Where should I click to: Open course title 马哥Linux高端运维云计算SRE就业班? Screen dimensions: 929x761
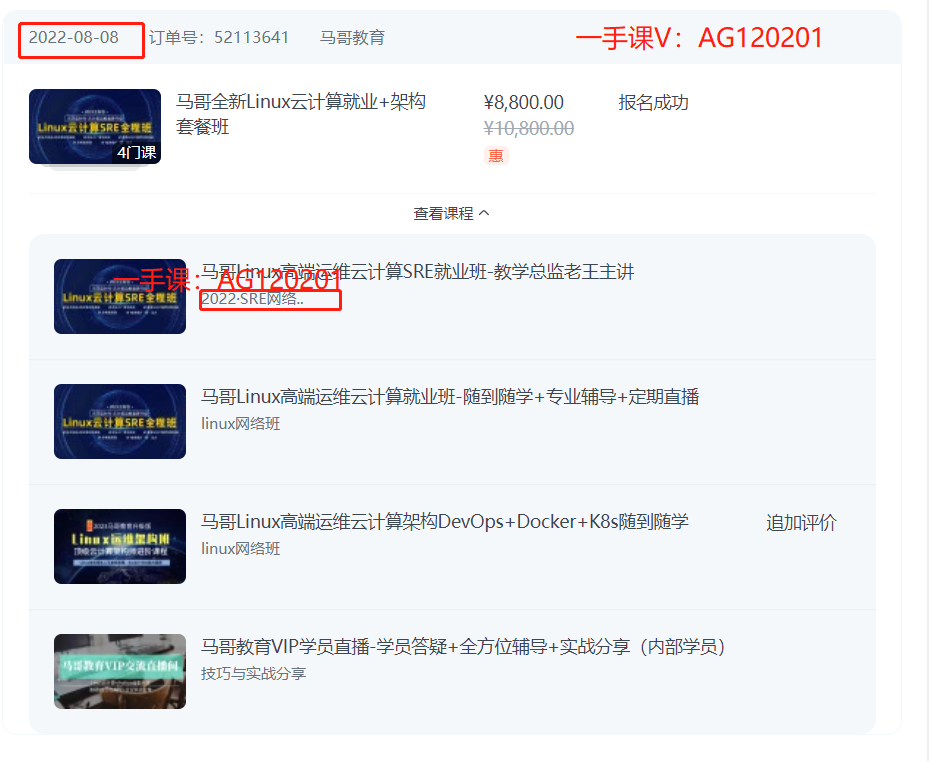click(x=418, y=271)
